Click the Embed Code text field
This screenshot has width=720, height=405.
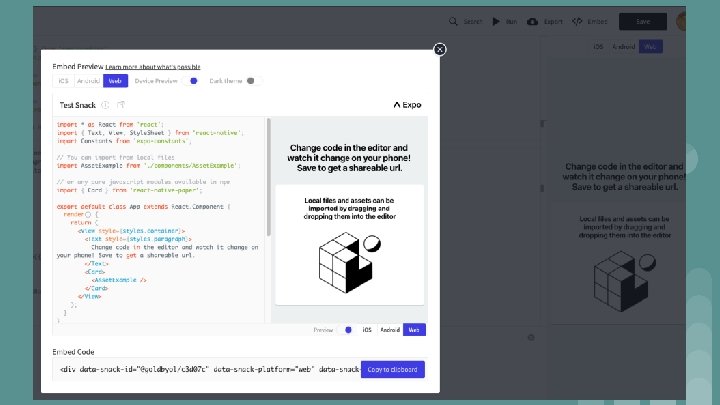207,369
